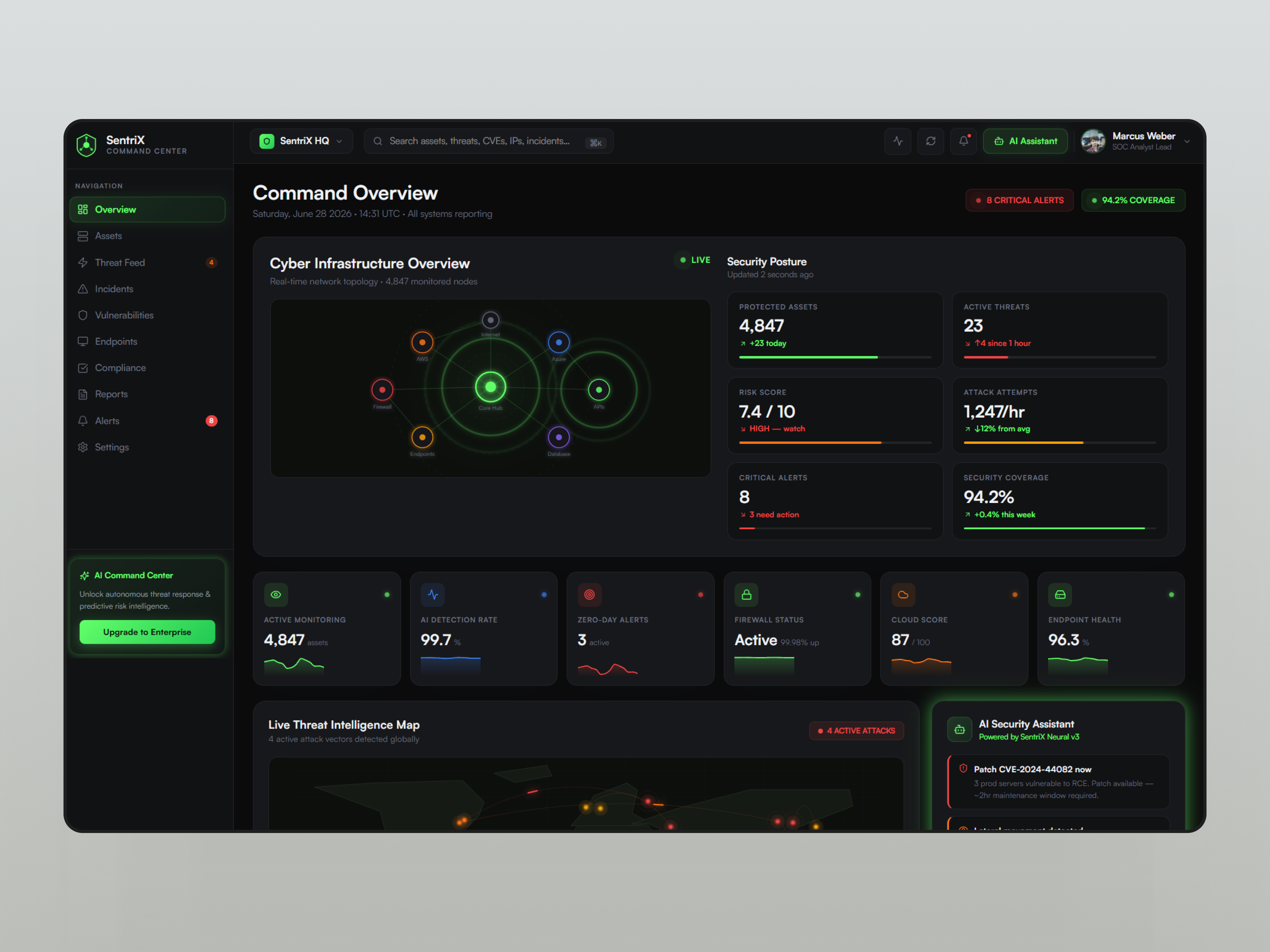Open the notifications bell icon
The image size is (1270, 952).
(x=963, y=141)
